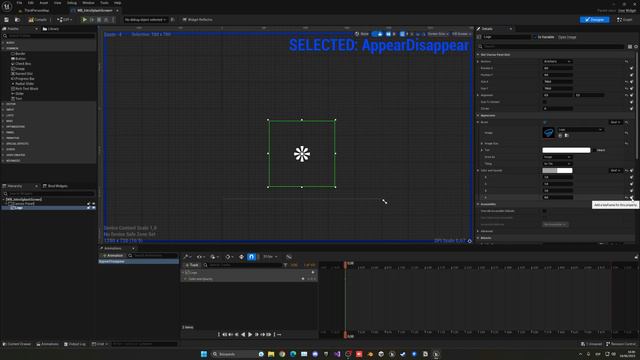
Task: Open the Anchors dropdown
Action: coord(558,62)
